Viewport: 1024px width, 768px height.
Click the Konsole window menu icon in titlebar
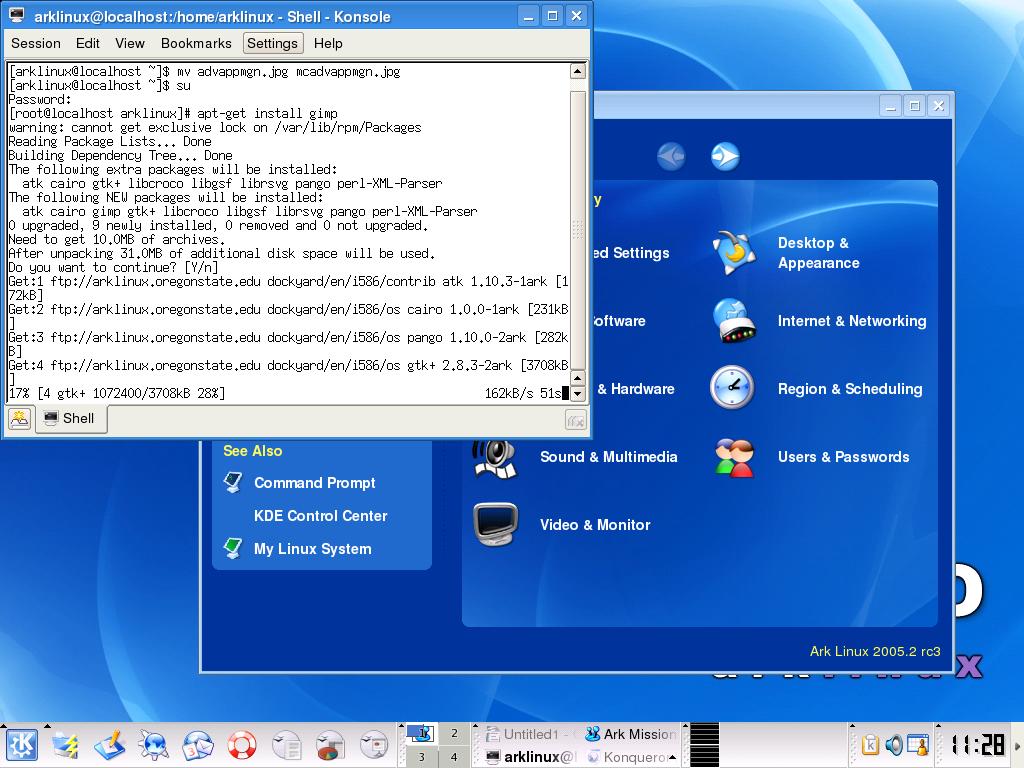tap(17, 15)
